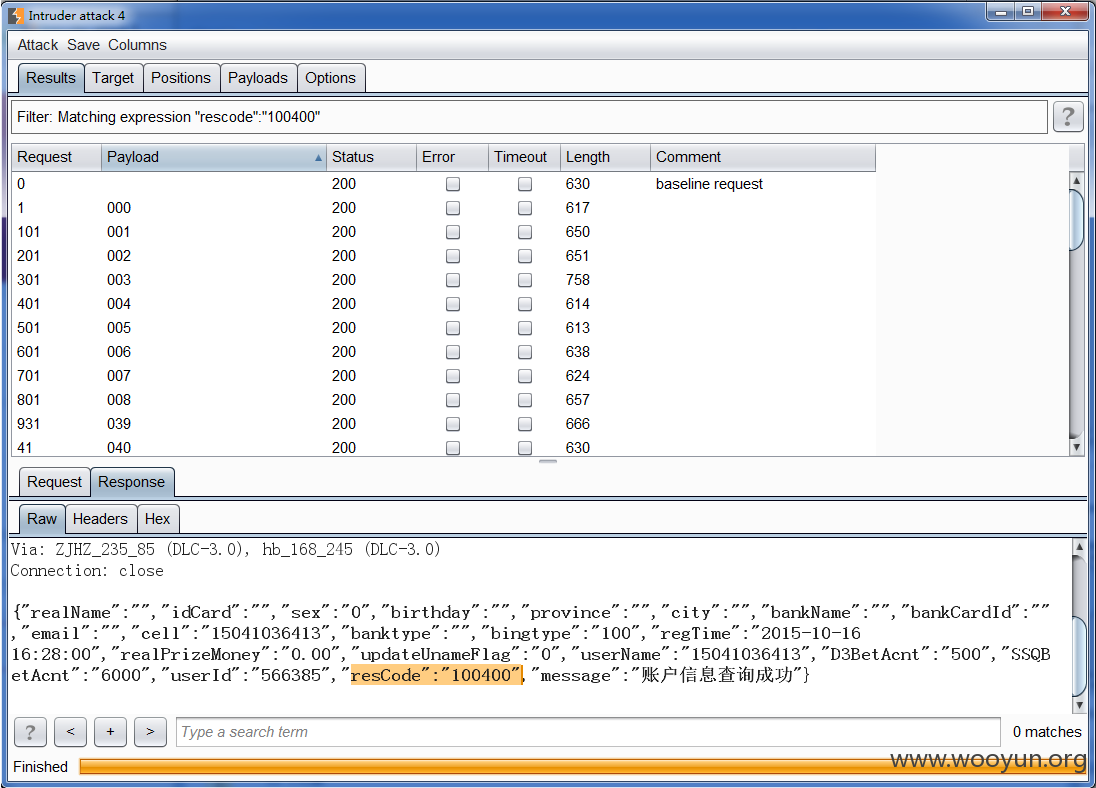This screenshot has width=1096, height=788.
Task: Select the Headers view tab
Action: click(100, 519)
